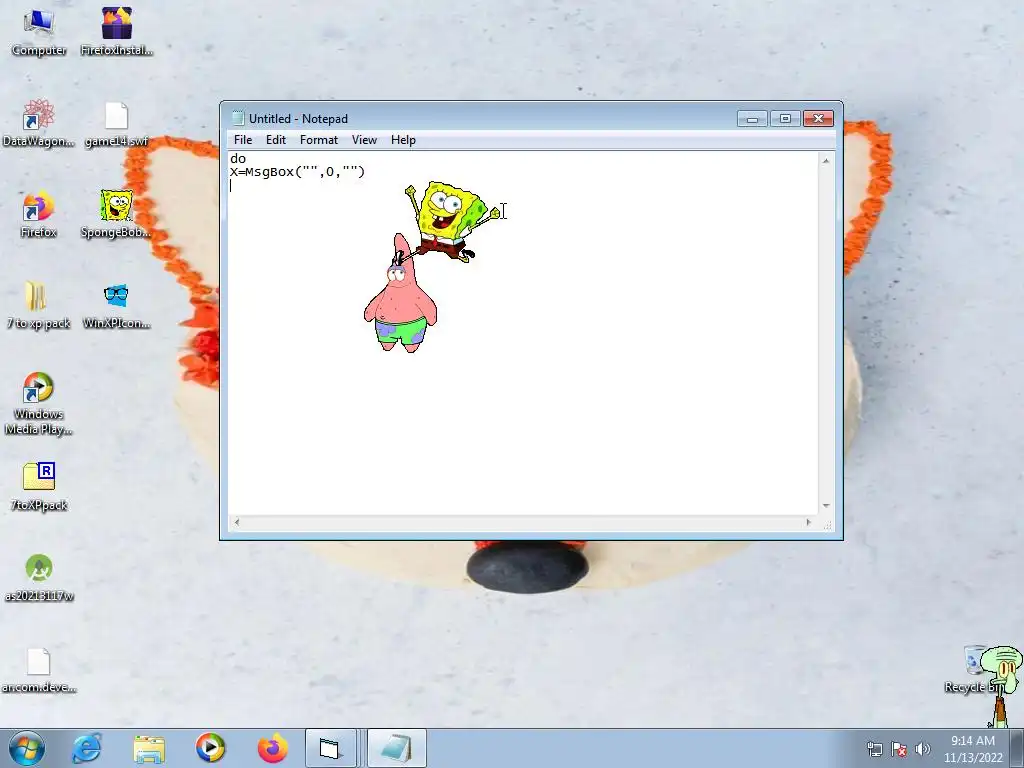The height and width of the screenshot is (768, 1024).
Task: Select the 7 to xp pack archive icon
Action: [x=39, y=306]
